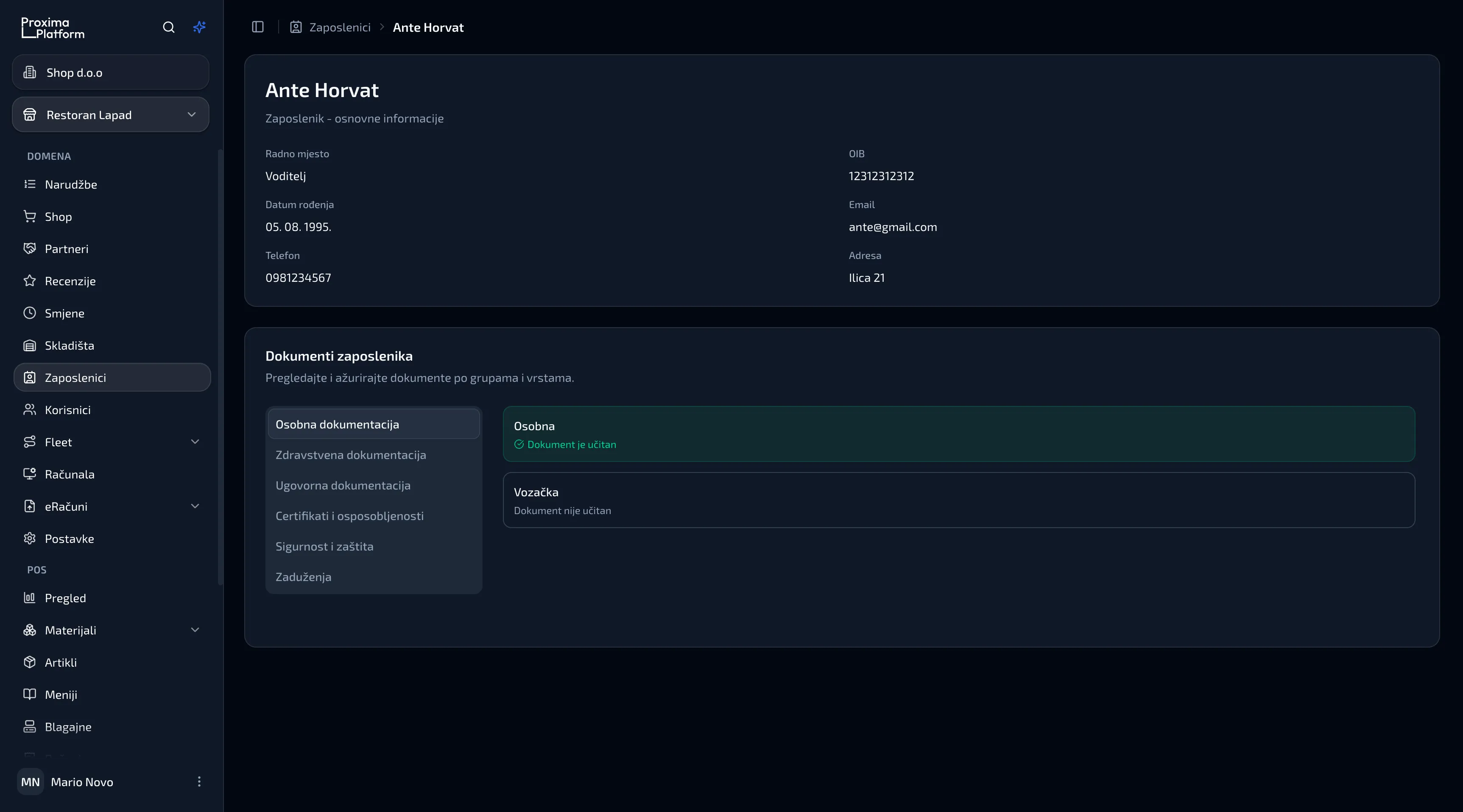Click the Artikli box icon
The width and height of the screenshot is (1463, 812).
30,662
